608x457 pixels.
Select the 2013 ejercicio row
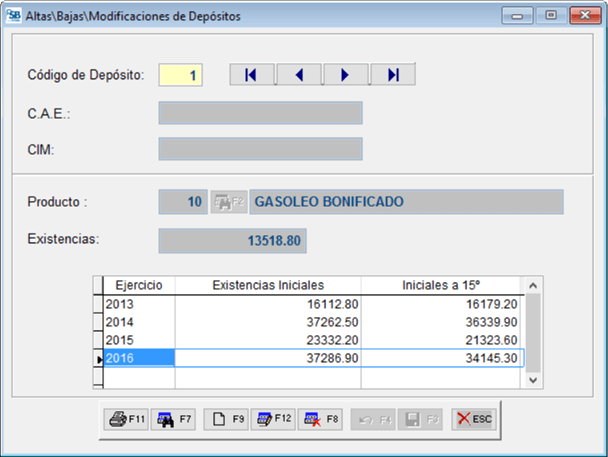pos(139,303)
